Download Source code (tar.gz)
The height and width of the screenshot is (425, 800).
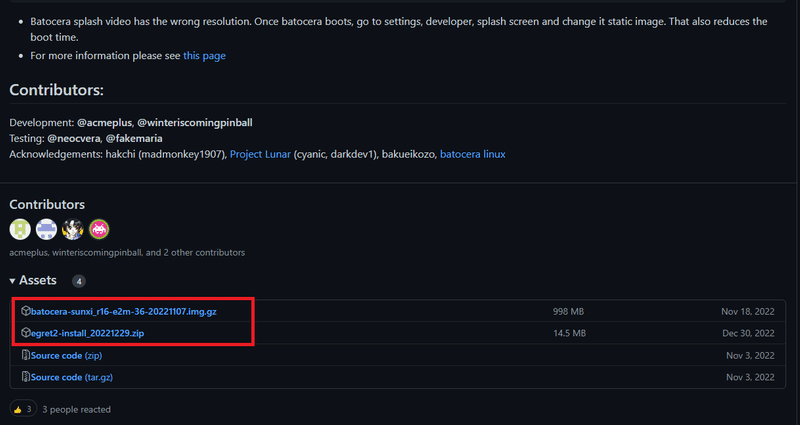pos(71,378)
